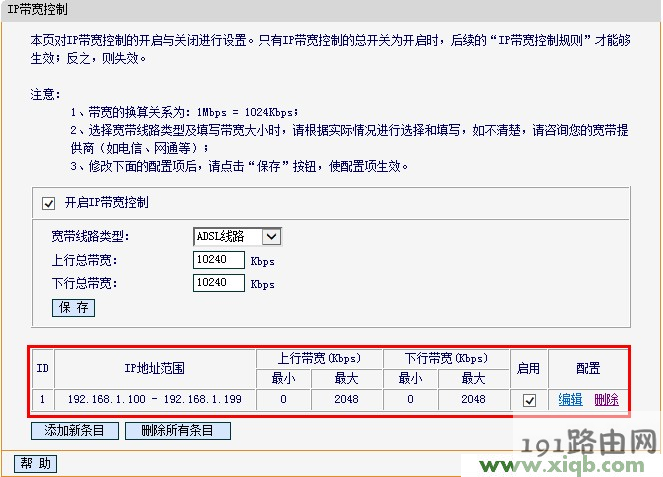Open the 编辑 link for rule 1

point(570,399)
